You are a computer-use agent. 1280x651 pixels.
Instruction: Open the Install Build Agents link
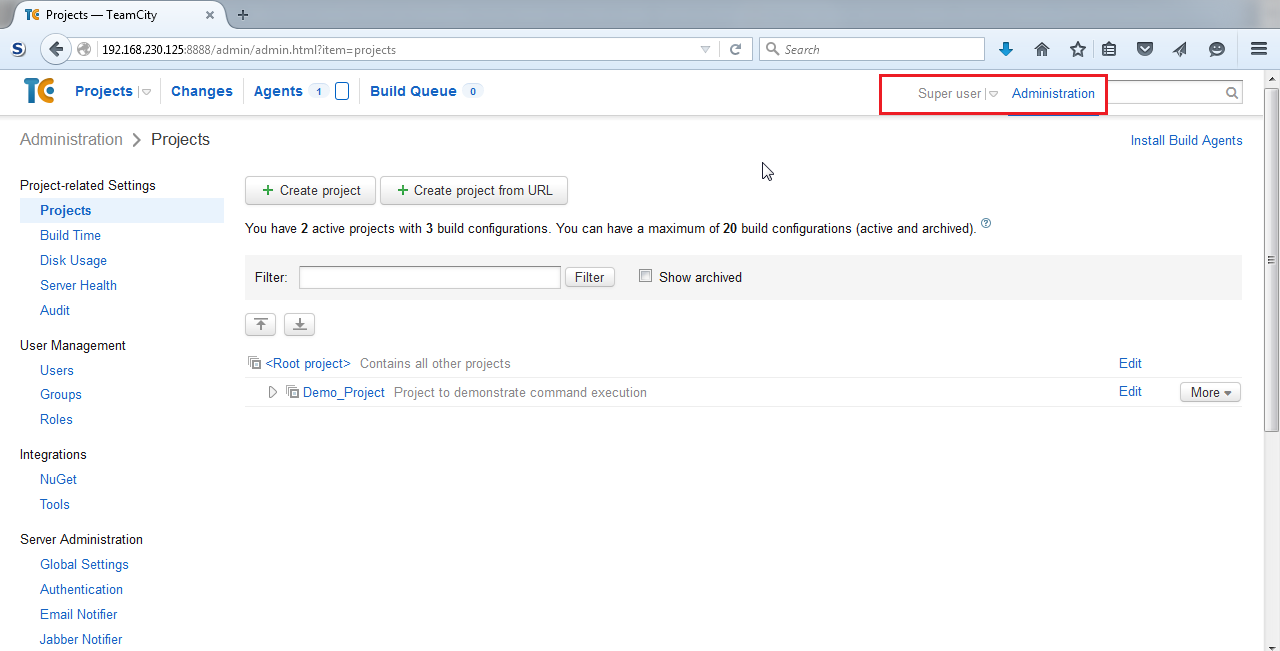click(1186, 140)
